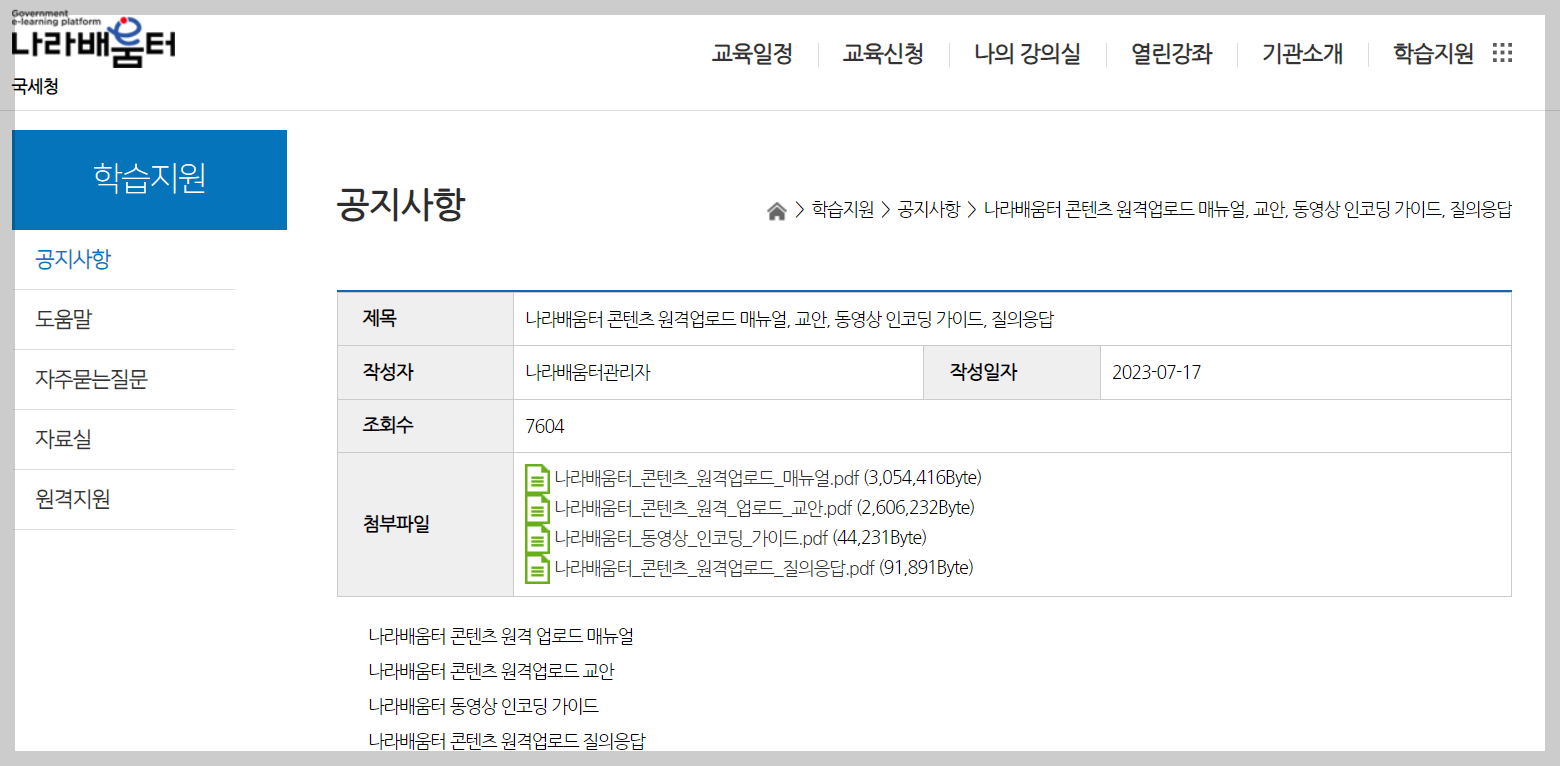Viewport: 1560px width, 766px height.
Task: Click 공지사항 in the breadcrumb
Action: (x=929, y=210)
